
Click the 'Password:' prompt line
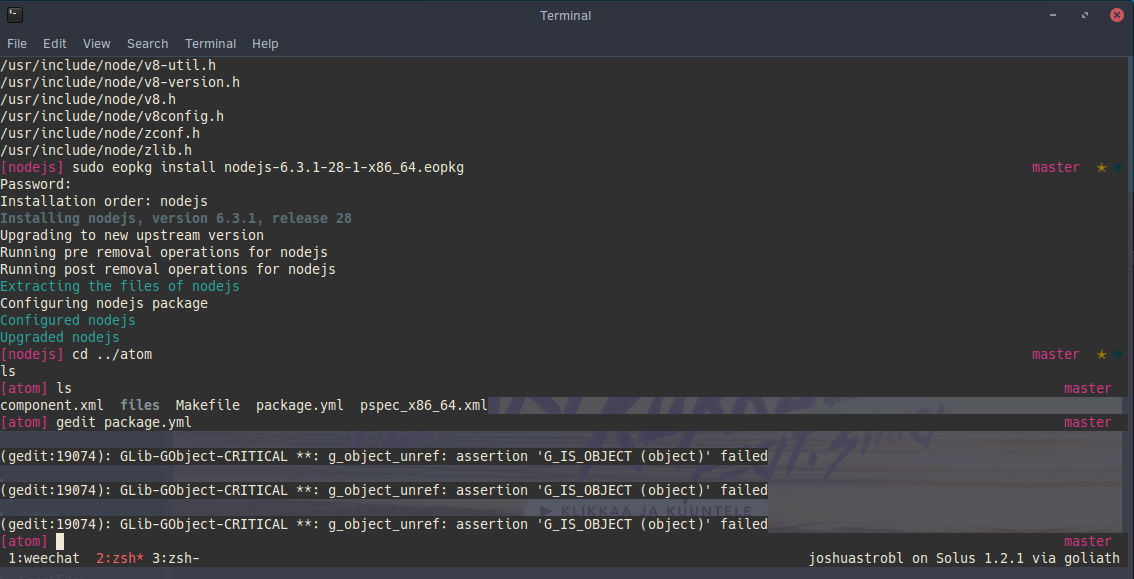click(x=36, y=184)
